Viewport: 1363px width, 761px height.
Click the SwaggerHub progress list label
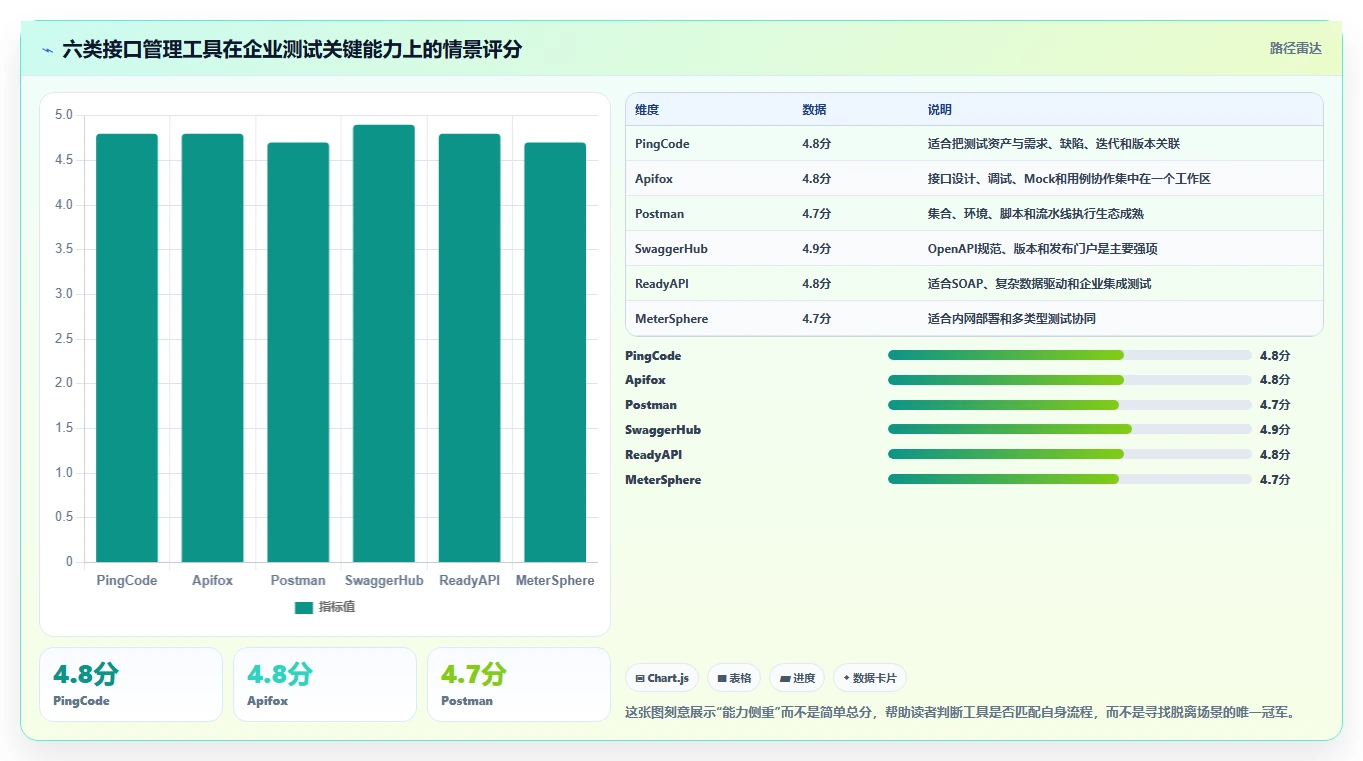663,430
